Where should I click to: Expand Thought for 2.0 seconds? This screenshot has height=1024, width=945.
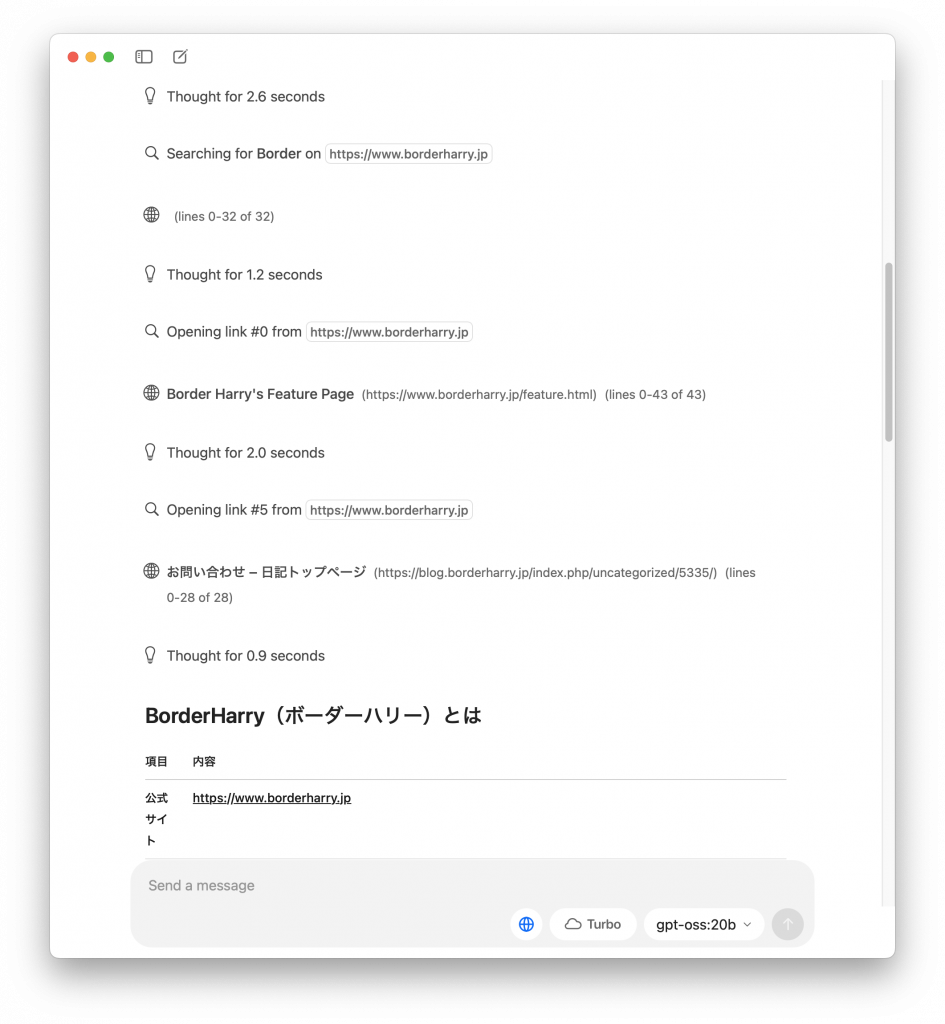click(246, 453)
